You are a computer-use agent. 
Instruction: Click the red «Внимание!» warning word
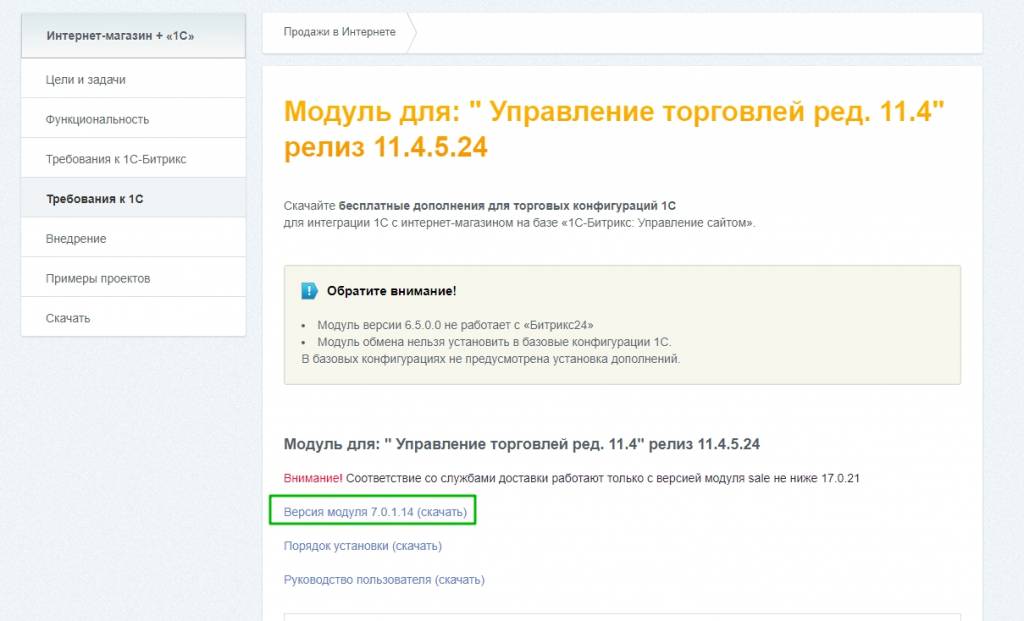313,478
